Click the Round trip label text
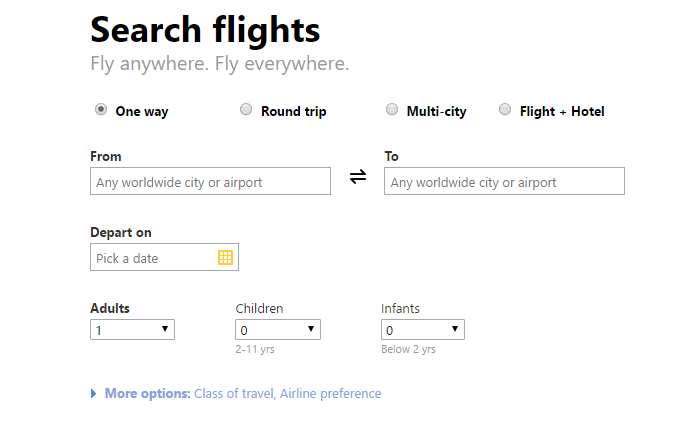Screen dimensions: 700x424 click(294, 112)
